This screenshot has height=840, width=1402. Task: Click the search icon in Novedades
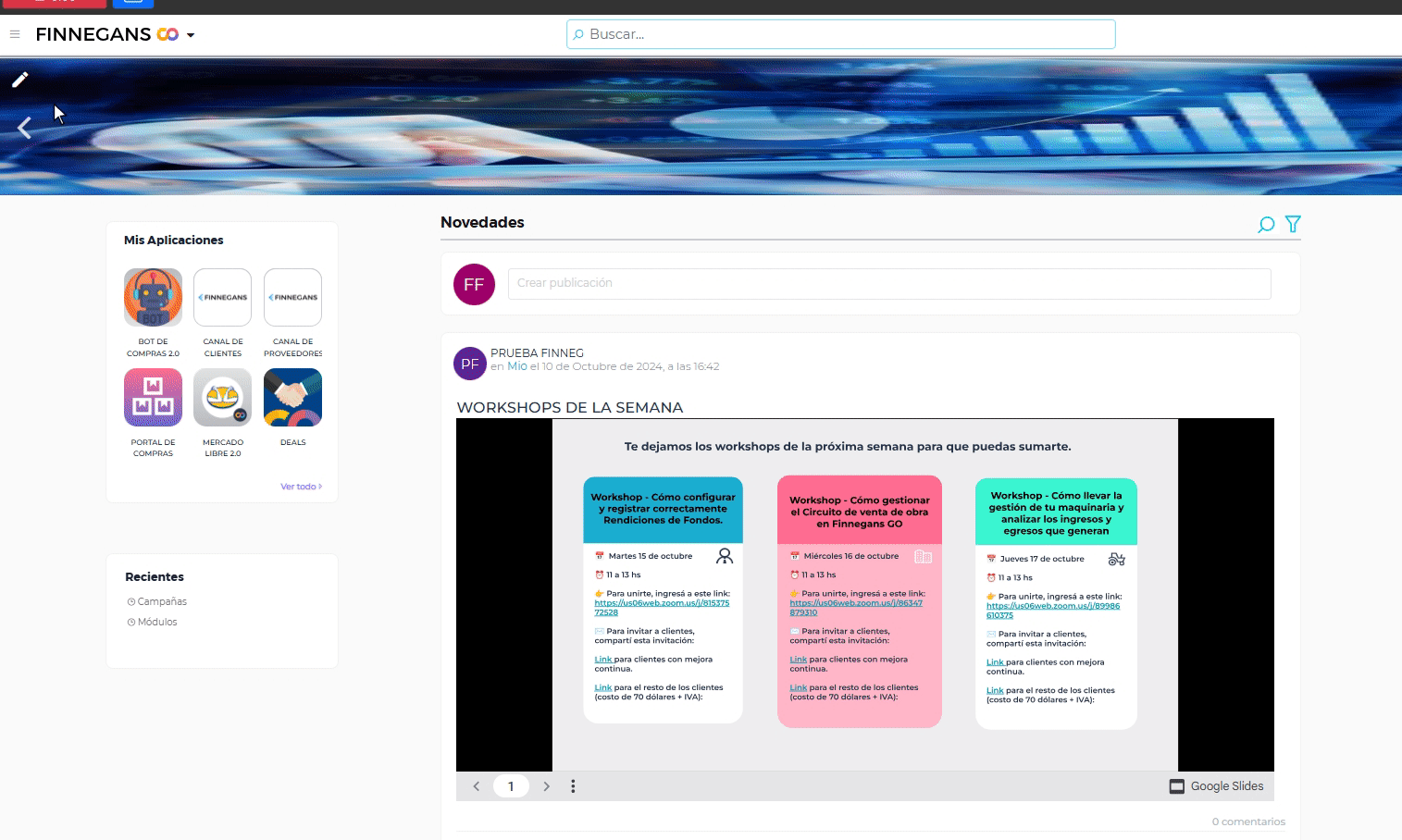[1266, 225]
